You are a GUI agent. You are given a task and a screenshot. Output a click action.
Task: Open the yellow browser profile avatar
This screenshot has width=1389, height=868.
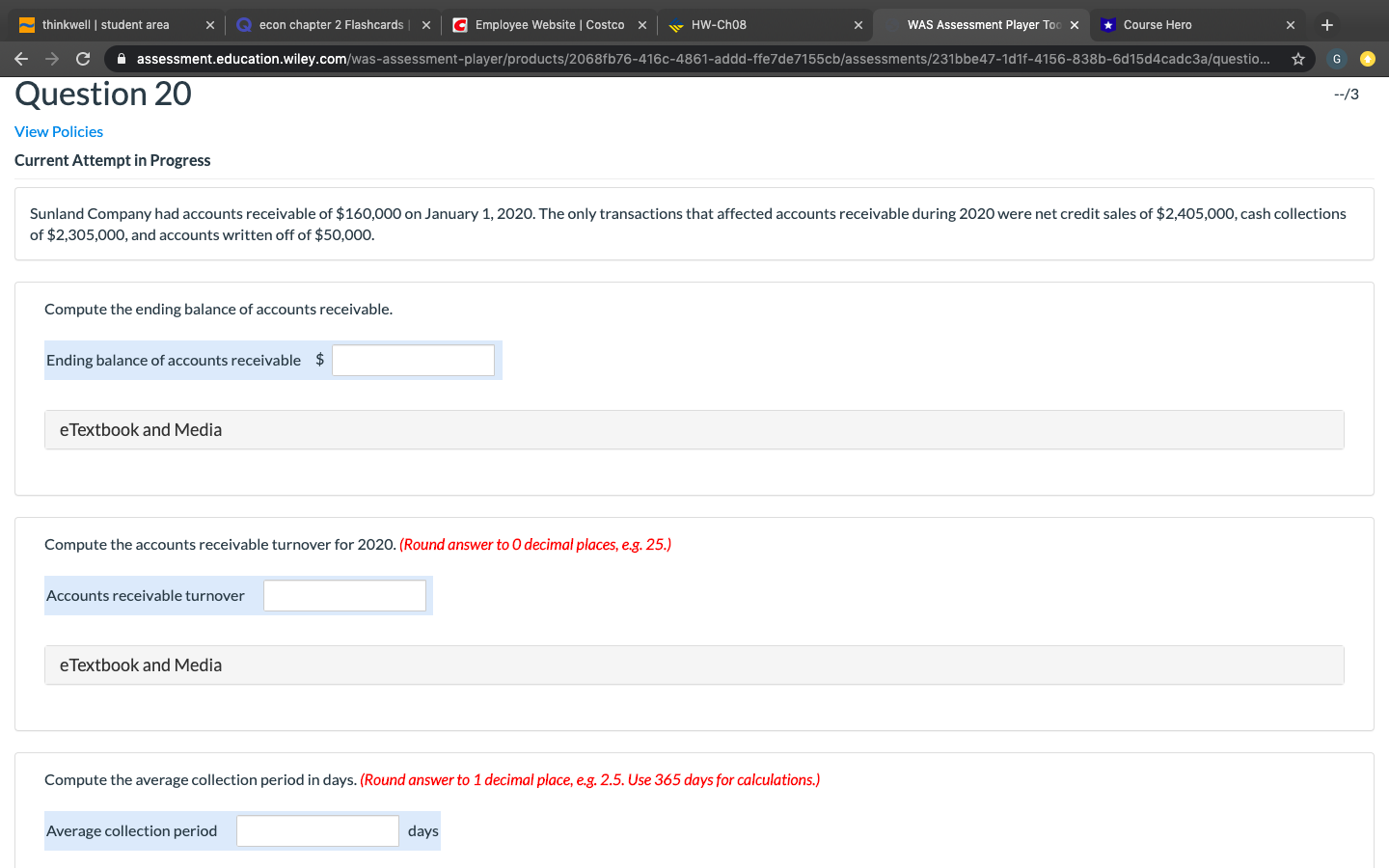click(x=1368, y=58)
